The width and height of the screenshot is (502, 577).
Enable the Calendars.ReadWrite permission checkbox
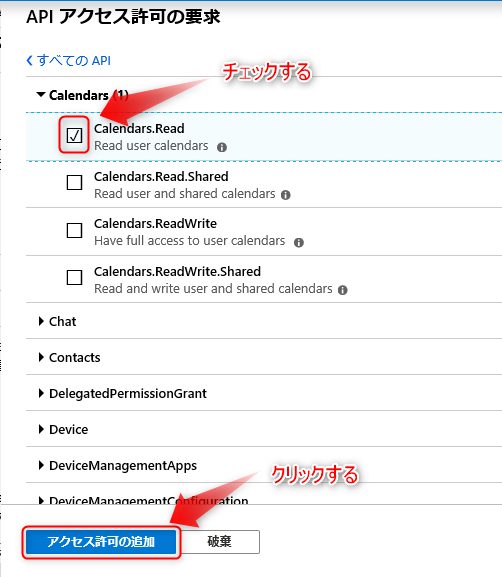pyautogui.click(x=74, y=230)
